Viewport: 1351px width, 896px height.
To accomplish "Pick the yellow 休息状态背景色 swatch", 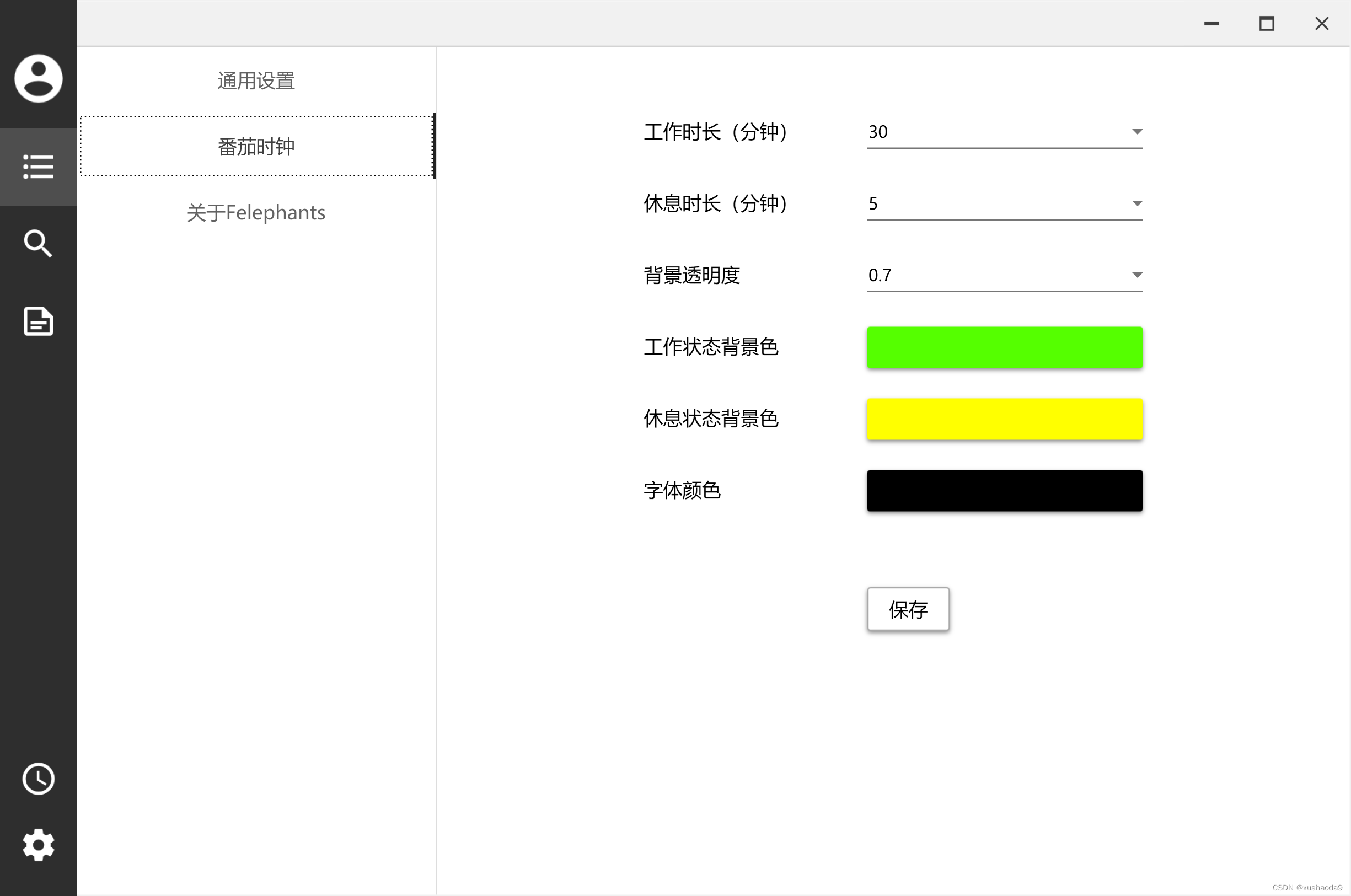I will click(1004, 419).
